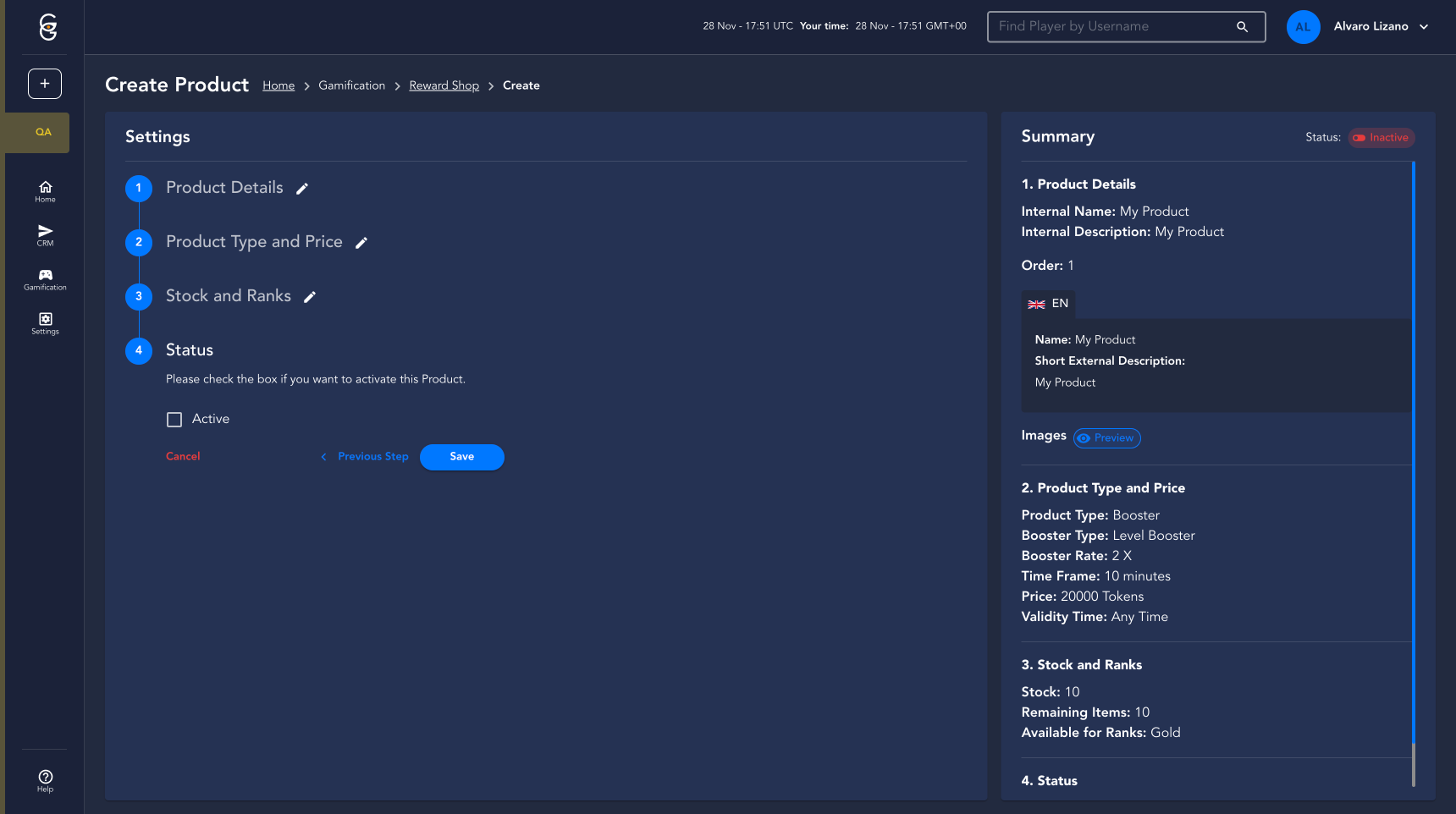Open the Reward Shop breadcrumb link
The height and width of the screenshot is (814, 1456).
coord(444,85)
